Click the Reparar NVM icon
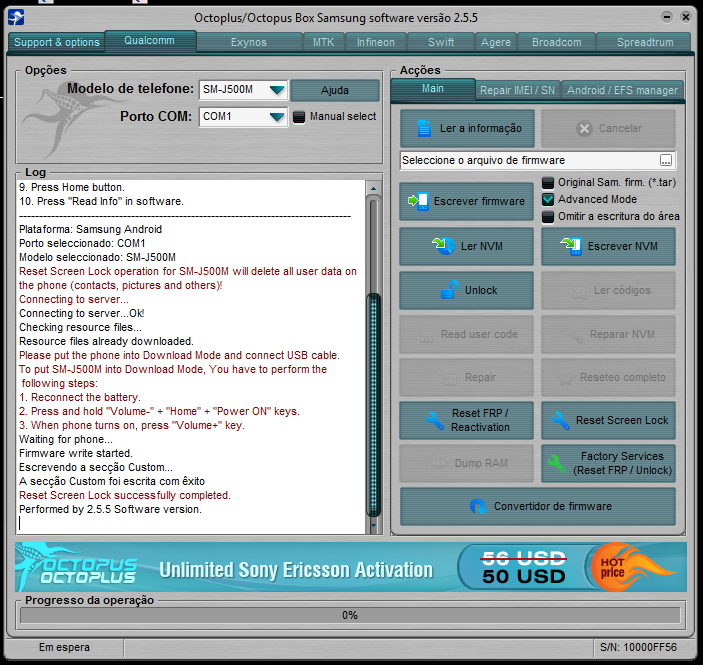The height and width of the screenshot is (665, 703). coord(576,335)
